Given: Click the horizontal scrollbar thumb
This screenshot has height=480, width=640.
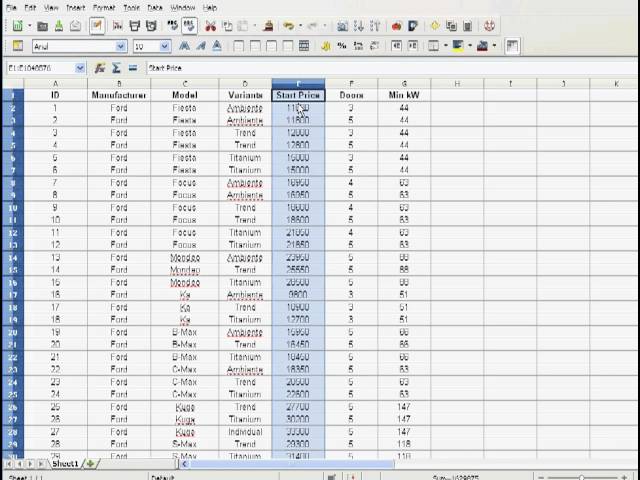Looking at the screenshot, I should 292,464.
